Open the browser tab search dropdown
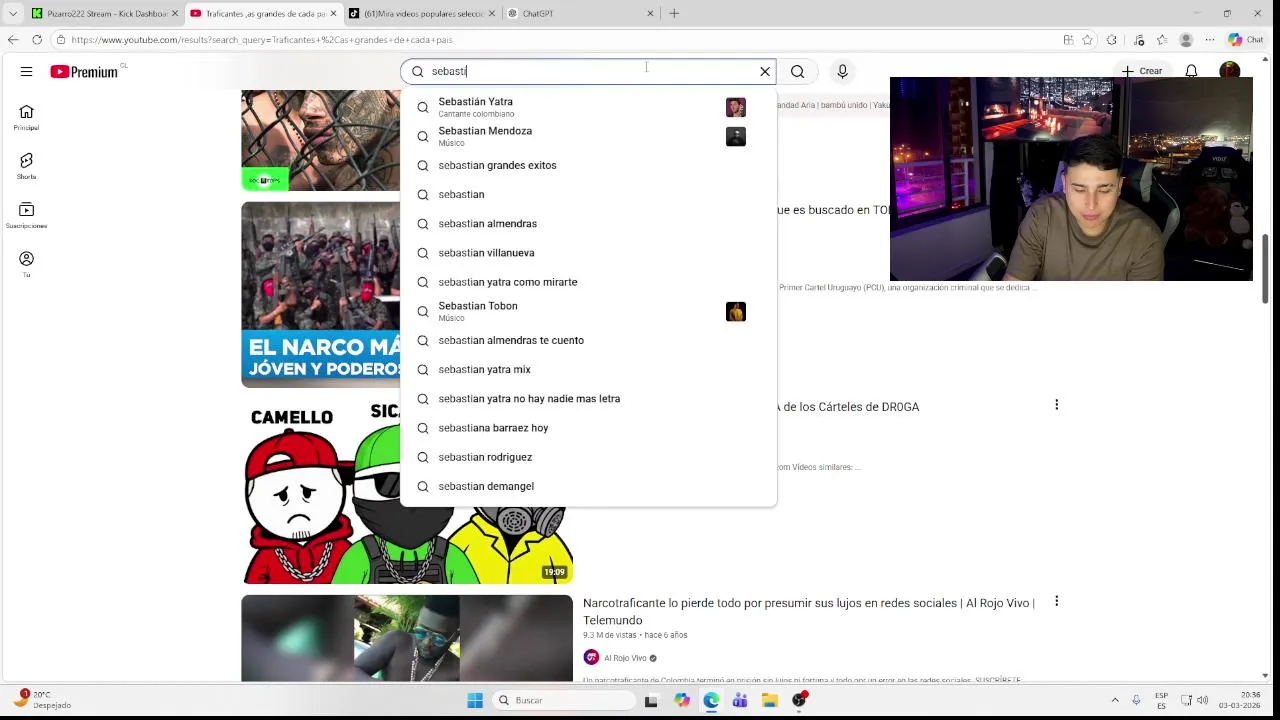This screenshot has height=720, width=1280. tap(12, 13)
